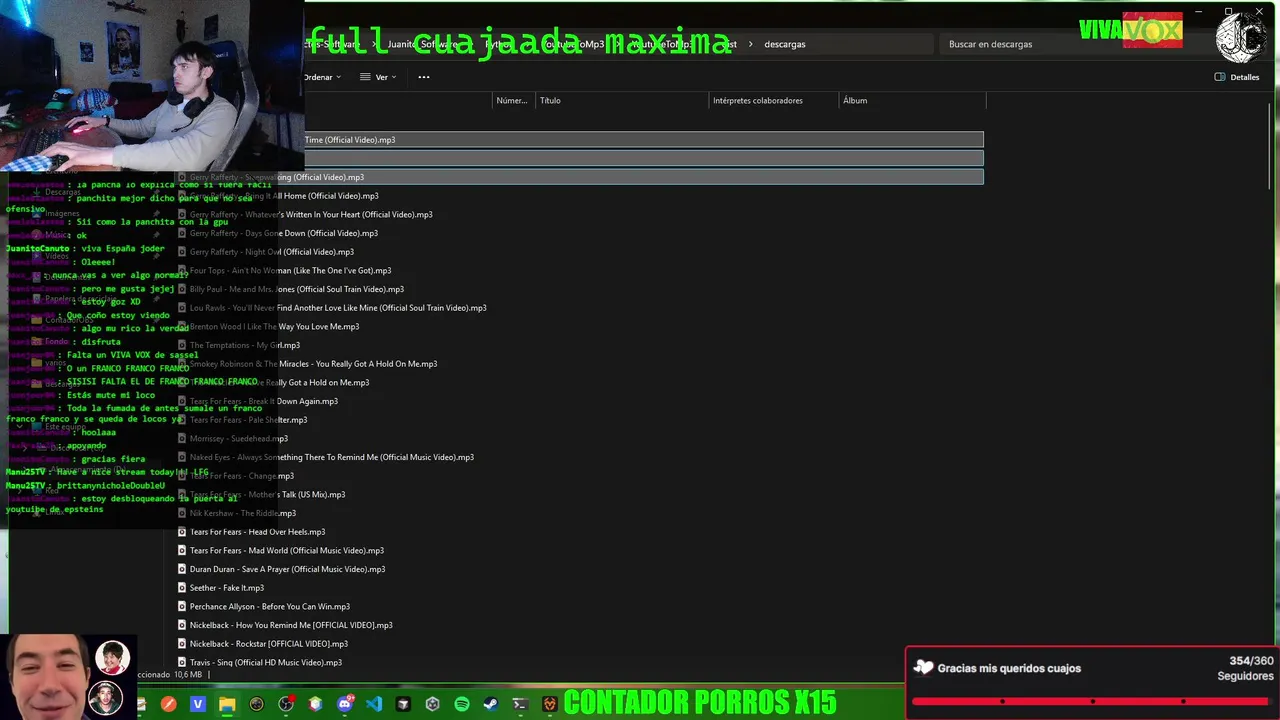The width and height of the screenshot is (1280, 720).
Task: Click mp3 icon beside Seether - Fake It
Action: pyautogui.click(x=182, y=588)
